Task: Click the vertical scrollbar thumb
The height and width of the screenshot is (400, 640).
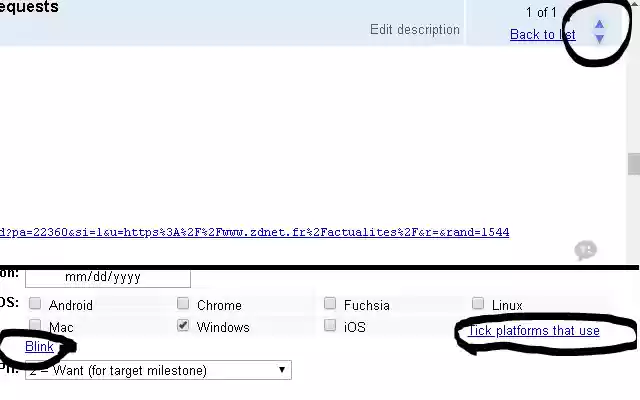Action: pyautogui.click(x=633, y=165)
